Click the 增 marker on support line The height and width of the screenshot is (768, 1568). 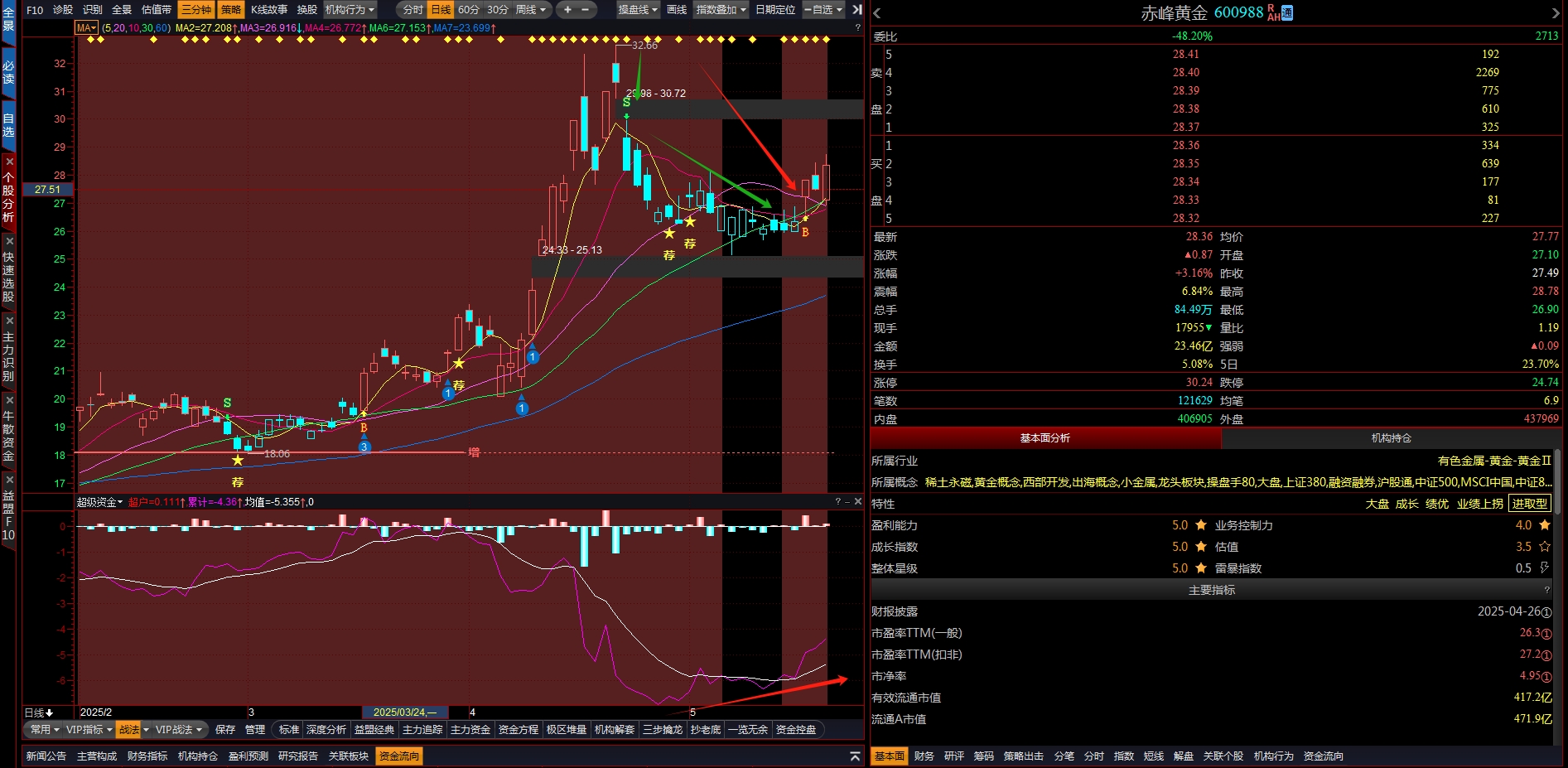tap(474, 452)
